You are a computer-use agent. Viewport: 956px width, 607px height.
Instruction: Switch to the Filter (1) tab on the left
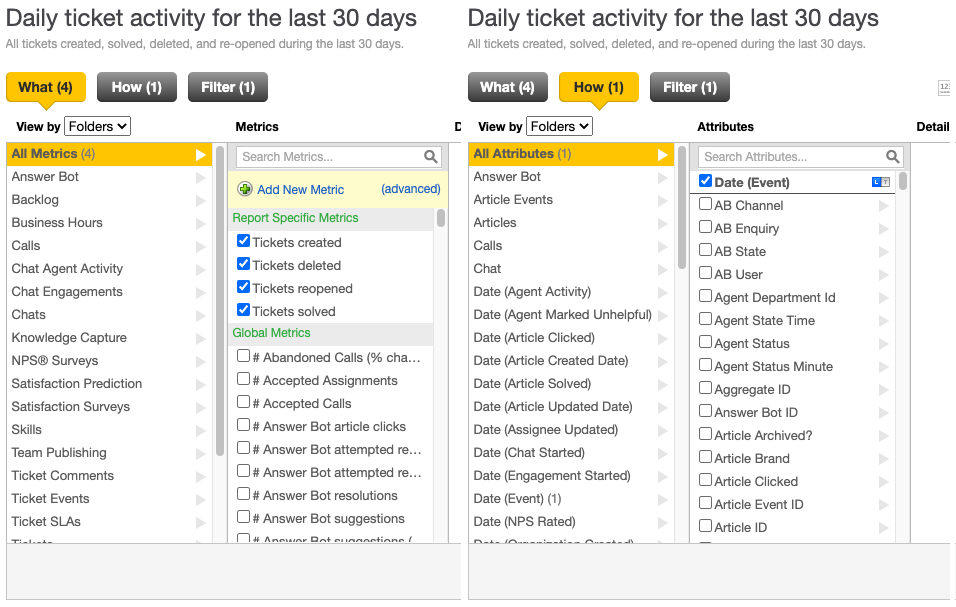tap(228, 87)
